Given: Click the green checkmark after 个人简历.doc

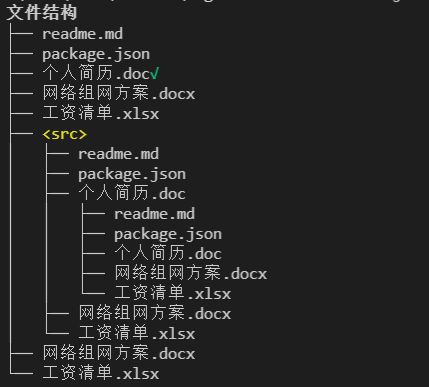Looking at the screenshot, I should pos(155,73).
